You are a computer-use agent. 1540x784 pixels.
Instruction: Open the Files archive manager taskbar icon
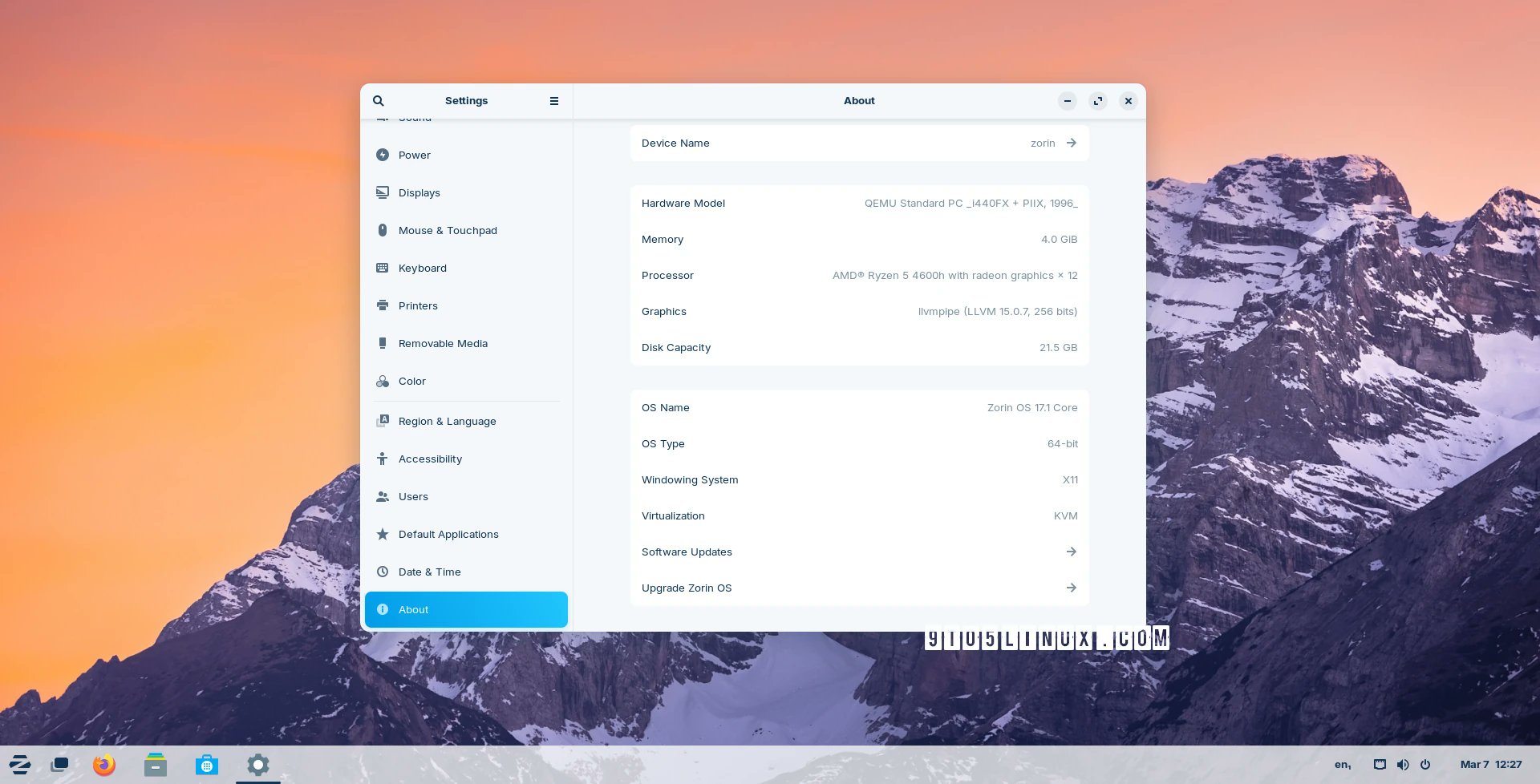pyautogui.click(x=155, y=764)
